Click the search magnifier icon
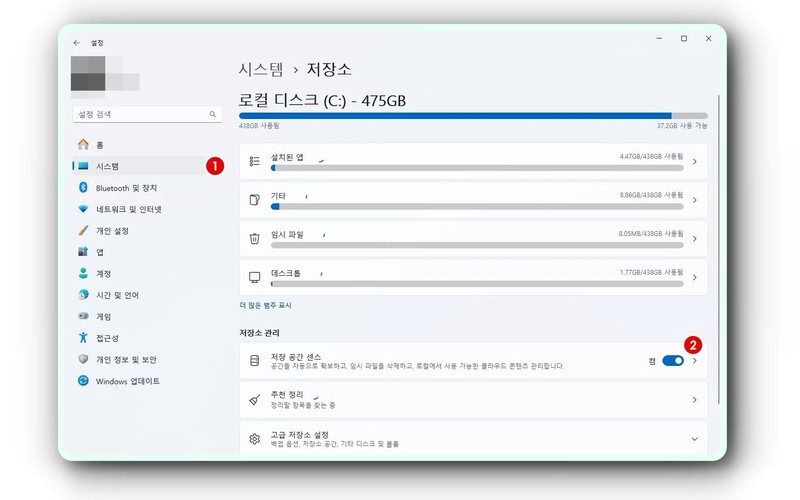Image resolution: width=800 pixels, height=500 pixels. (x=213, y=114)
